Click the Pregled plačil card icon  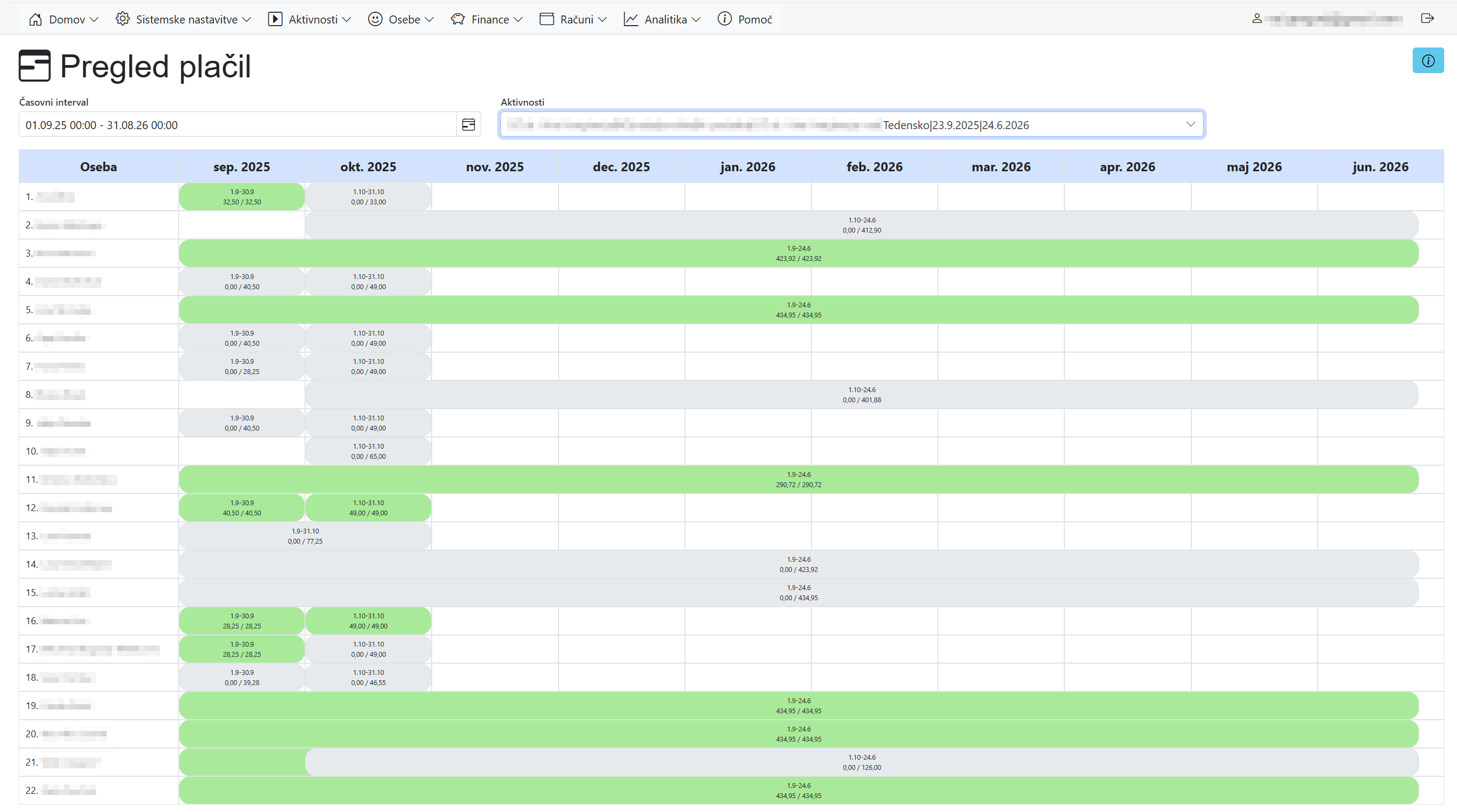(35, 66)
